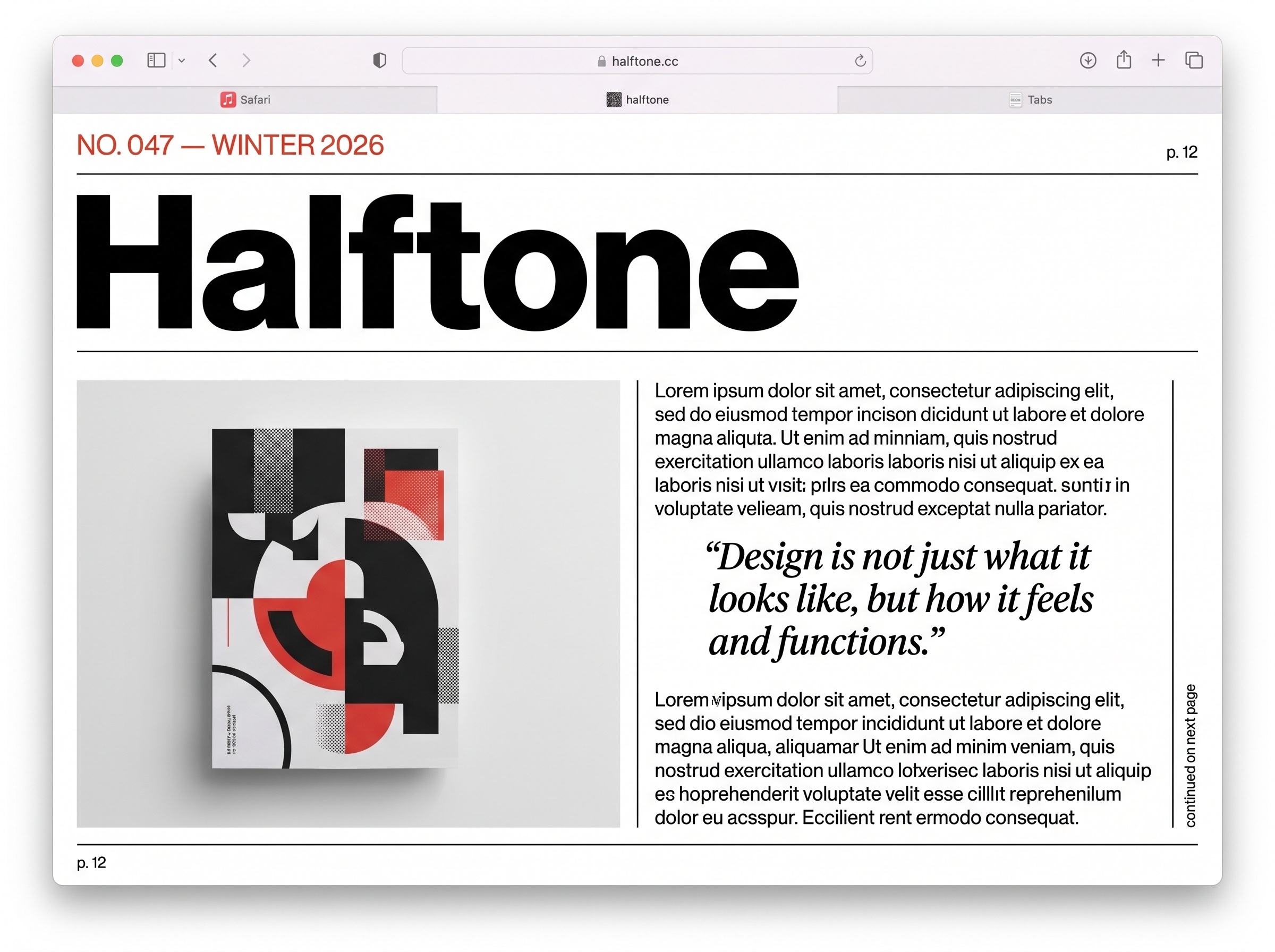Click the padlock icon in address bar
Image resolution: width=1275 pixels, height=952 pixels.
(601, 61)
